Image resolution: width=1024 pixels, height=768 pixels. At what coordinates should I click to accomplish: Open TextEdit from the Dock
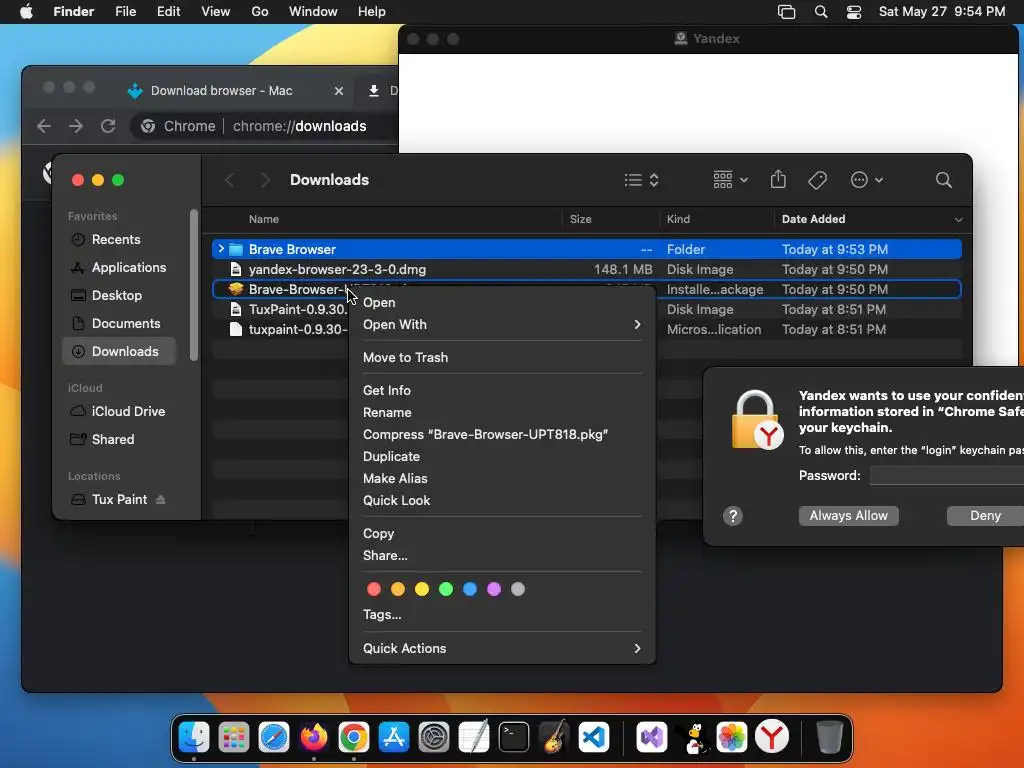[x=474, y=737]
